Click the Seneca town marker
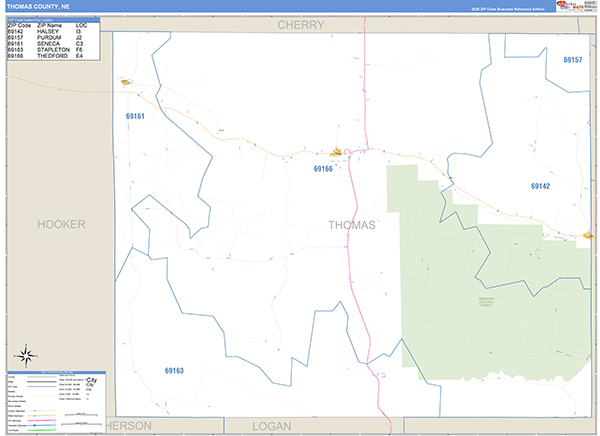600x436 pixels. tap(126, 82)
